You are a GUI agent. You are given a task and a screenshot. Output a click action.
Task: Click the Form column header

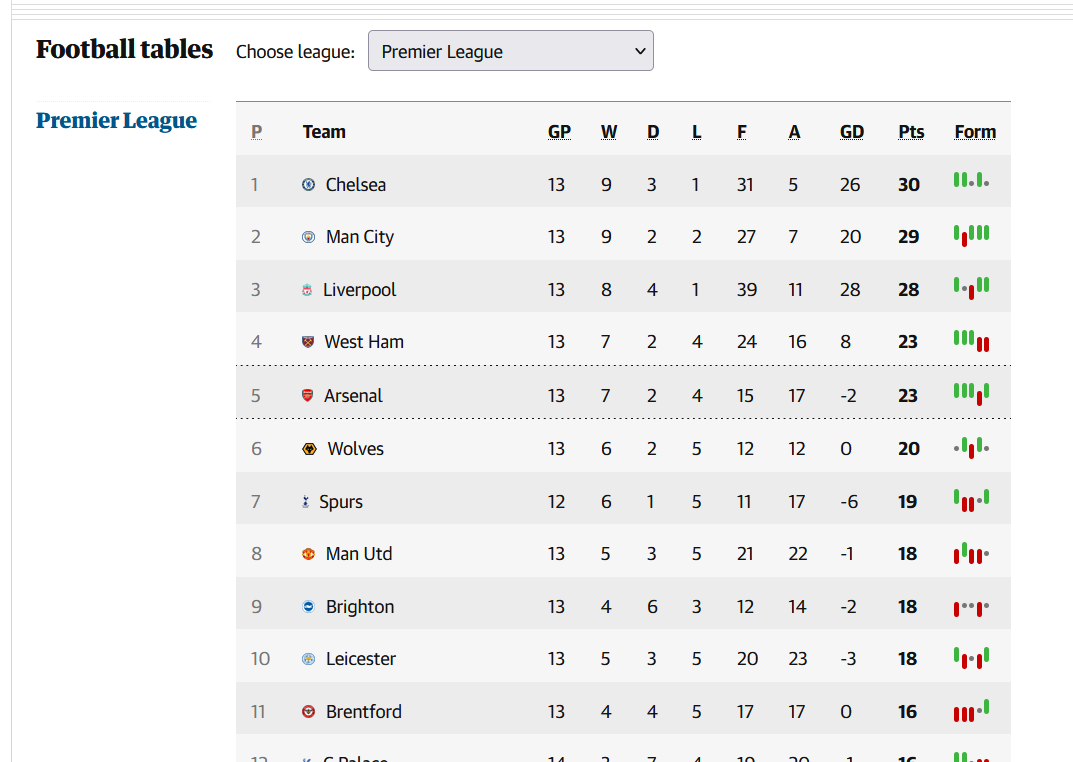pyautogui.click(x=975, y=131)
